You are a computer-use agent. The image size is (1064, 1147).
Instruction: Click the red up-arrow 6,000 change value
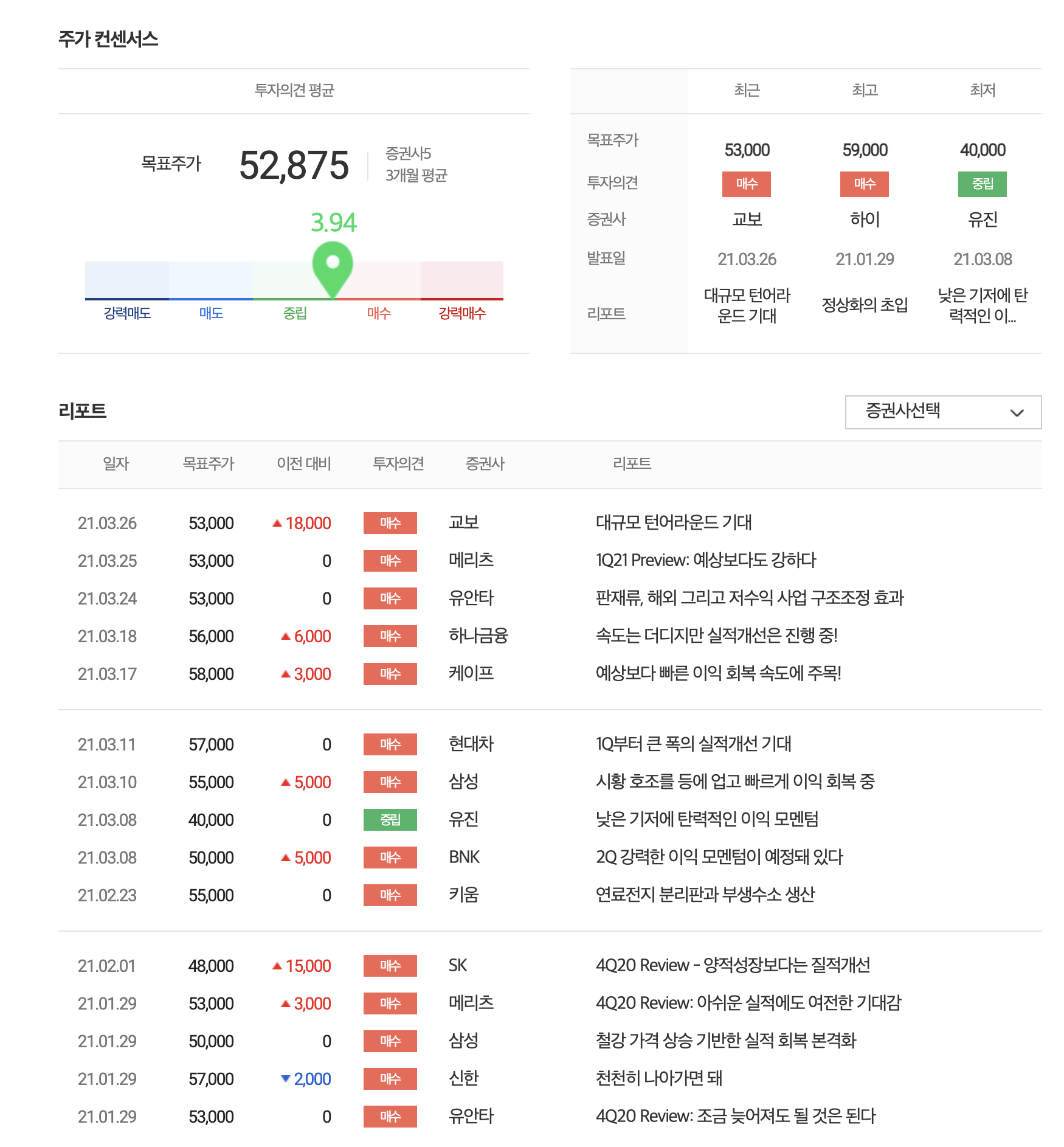[306, 636]
